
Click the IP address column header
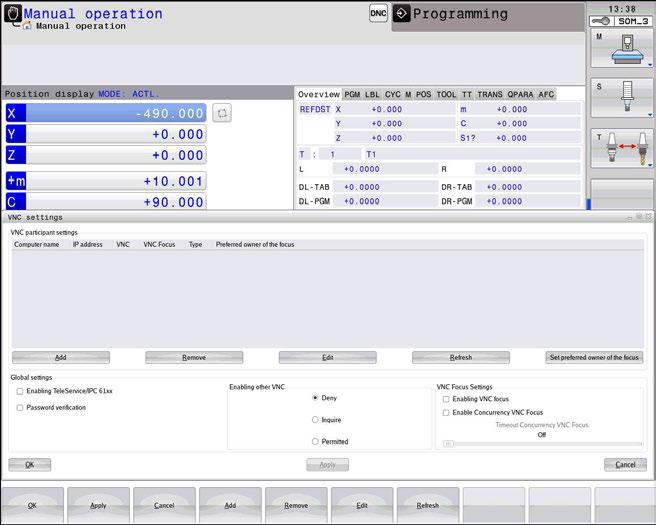pyautogui.click(x=87, y=244)
